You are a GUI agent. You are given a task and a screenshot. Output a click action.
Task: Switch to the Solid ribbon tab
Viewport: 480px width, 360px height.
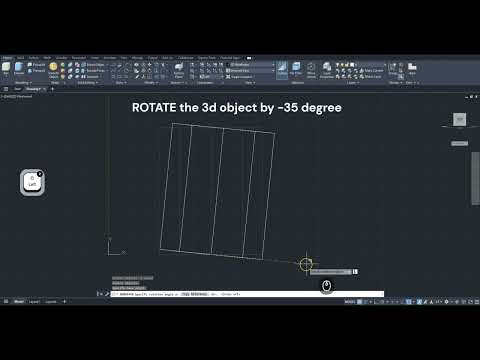pos(21,58)
